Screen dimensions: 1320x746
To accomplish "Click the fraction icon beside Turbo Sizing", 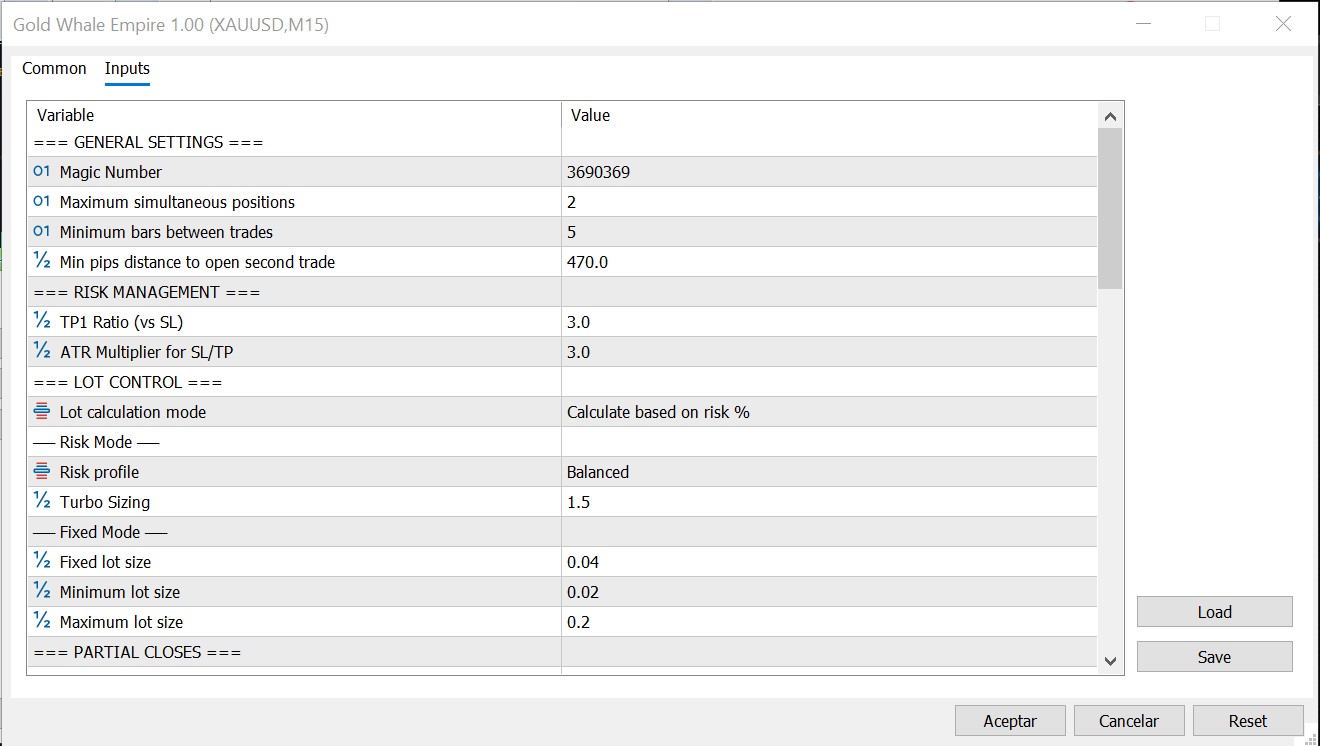I will pyautogui.click(x=40, y=501).
